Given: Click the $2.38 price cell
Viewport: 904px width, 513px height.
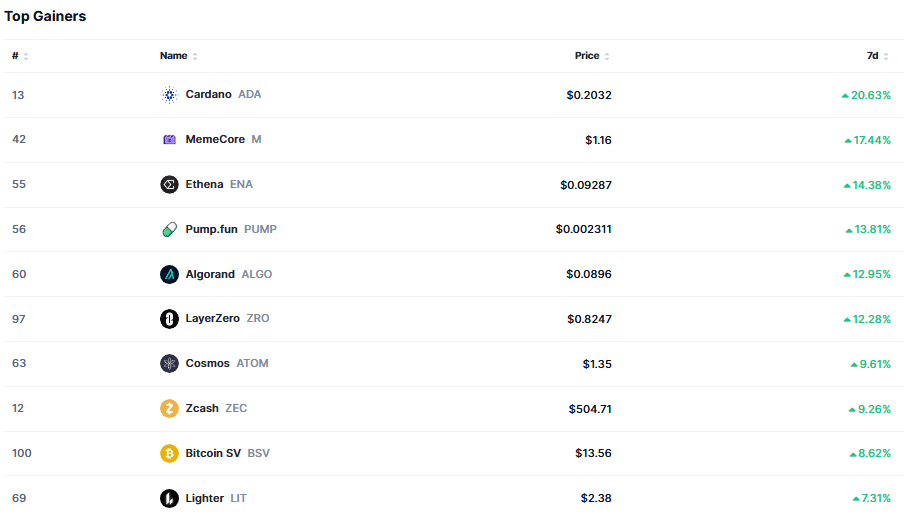Looking at the screenshot, I should (x=596, y=498).
